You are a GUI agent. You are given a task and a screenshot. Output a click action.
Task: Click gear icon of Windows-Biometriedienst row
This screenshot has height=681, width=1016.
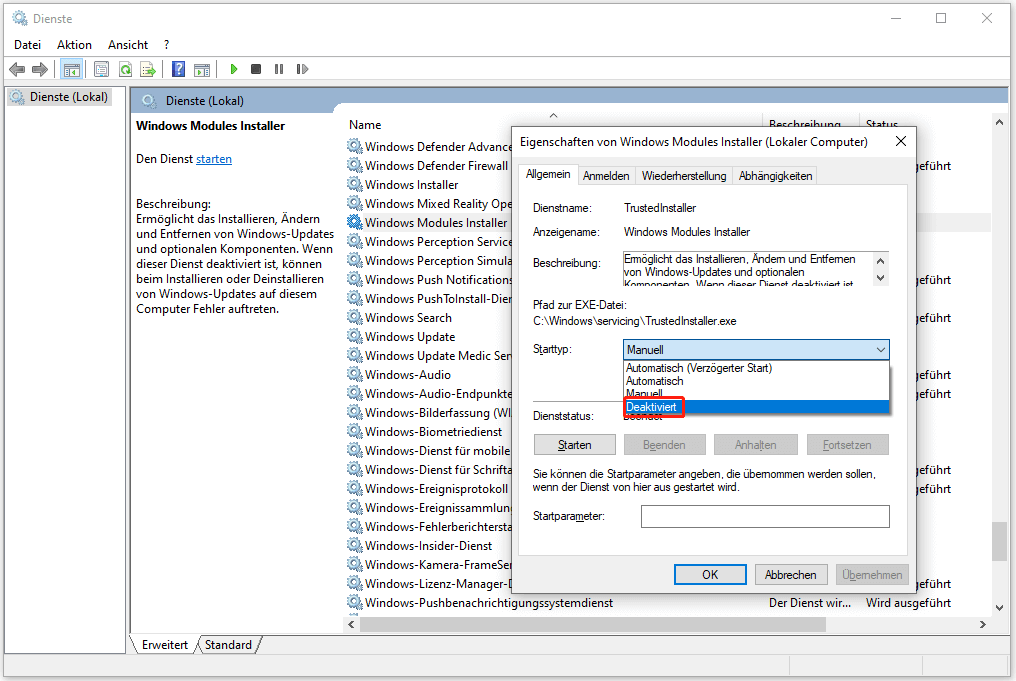pyautogui.click(x=354, y=431)
